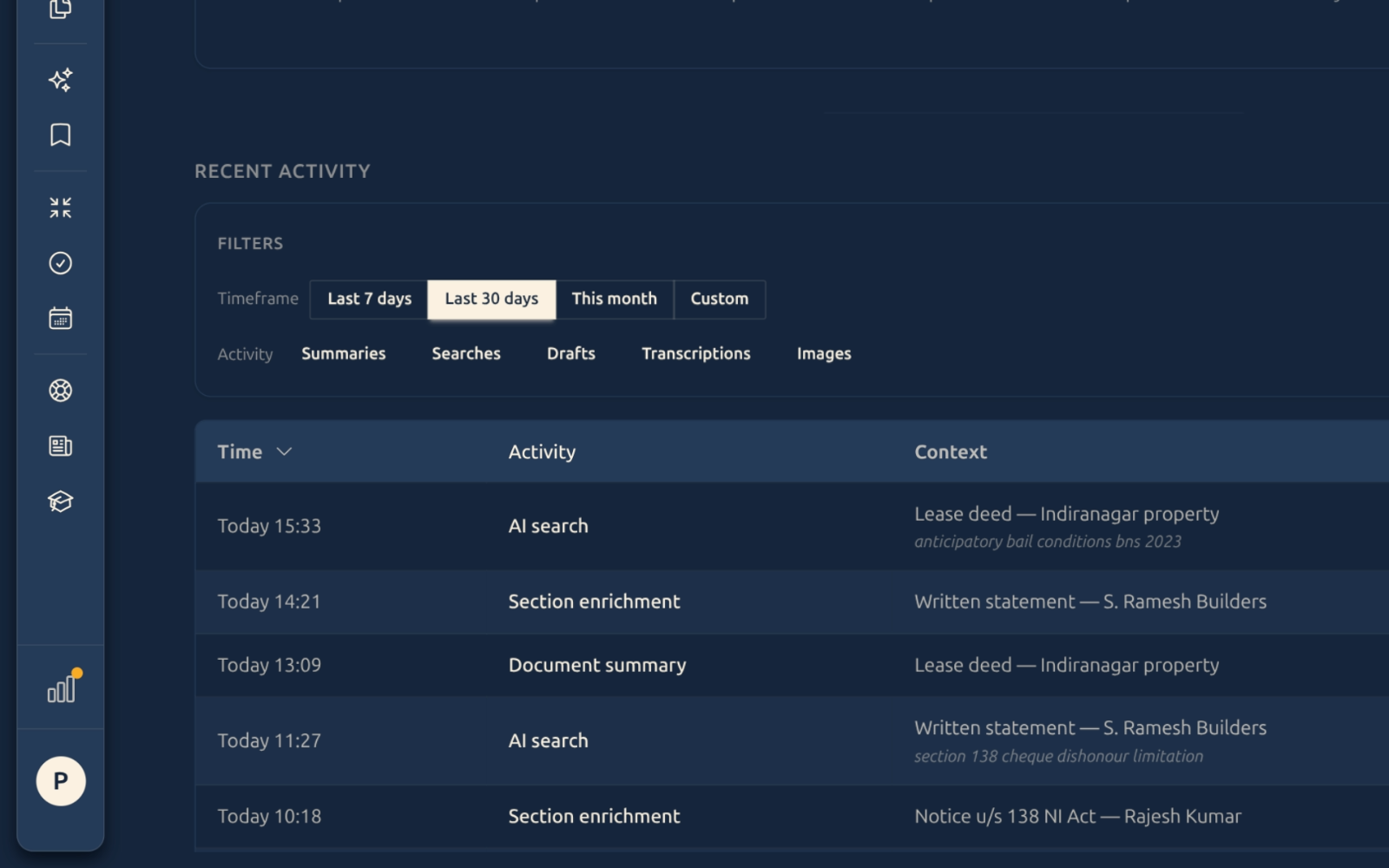Open the documents copy icon in sidebar
The height and width of the screenshot is (868, 1389).
60,9
